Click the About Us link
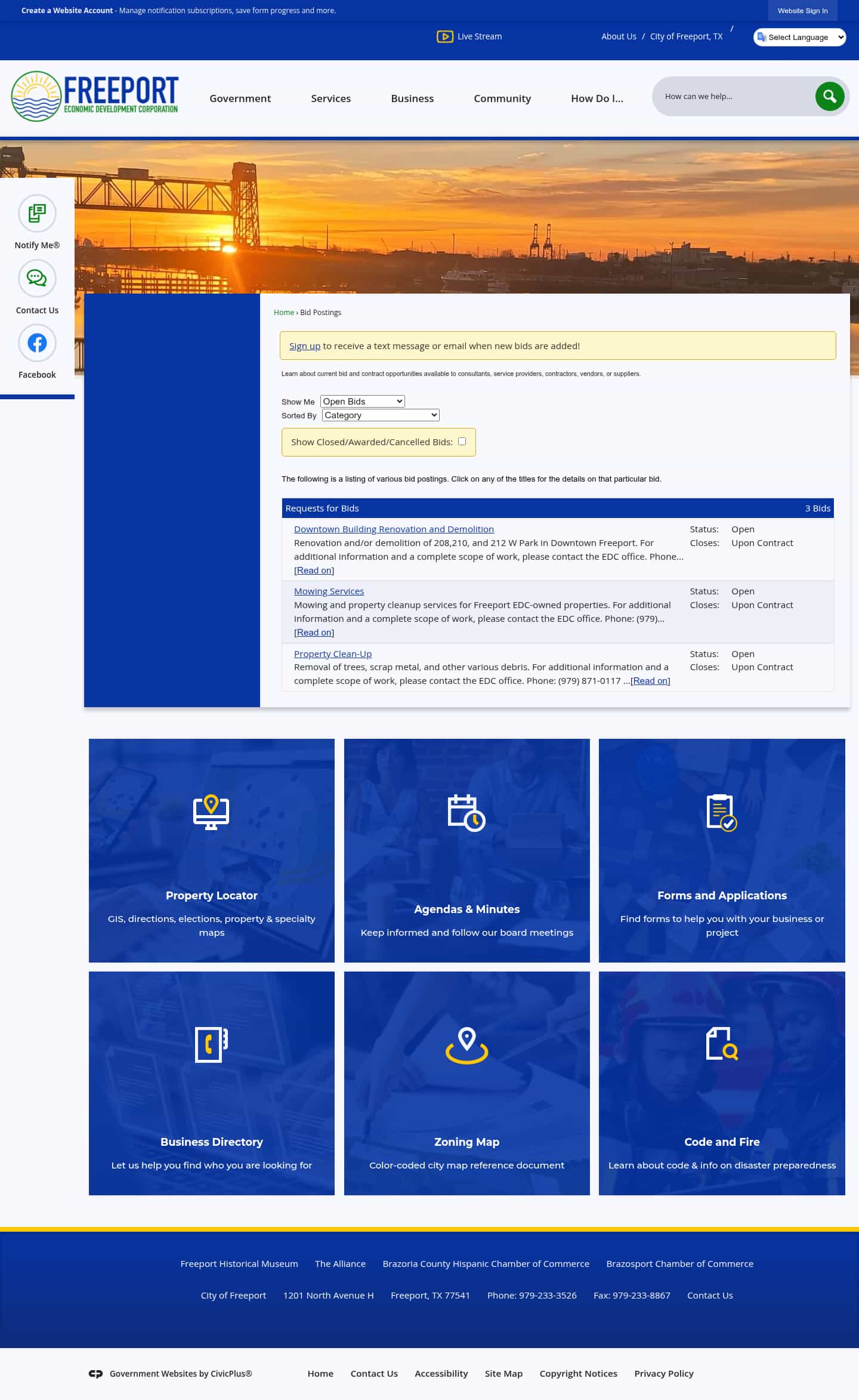 [619, 36]
